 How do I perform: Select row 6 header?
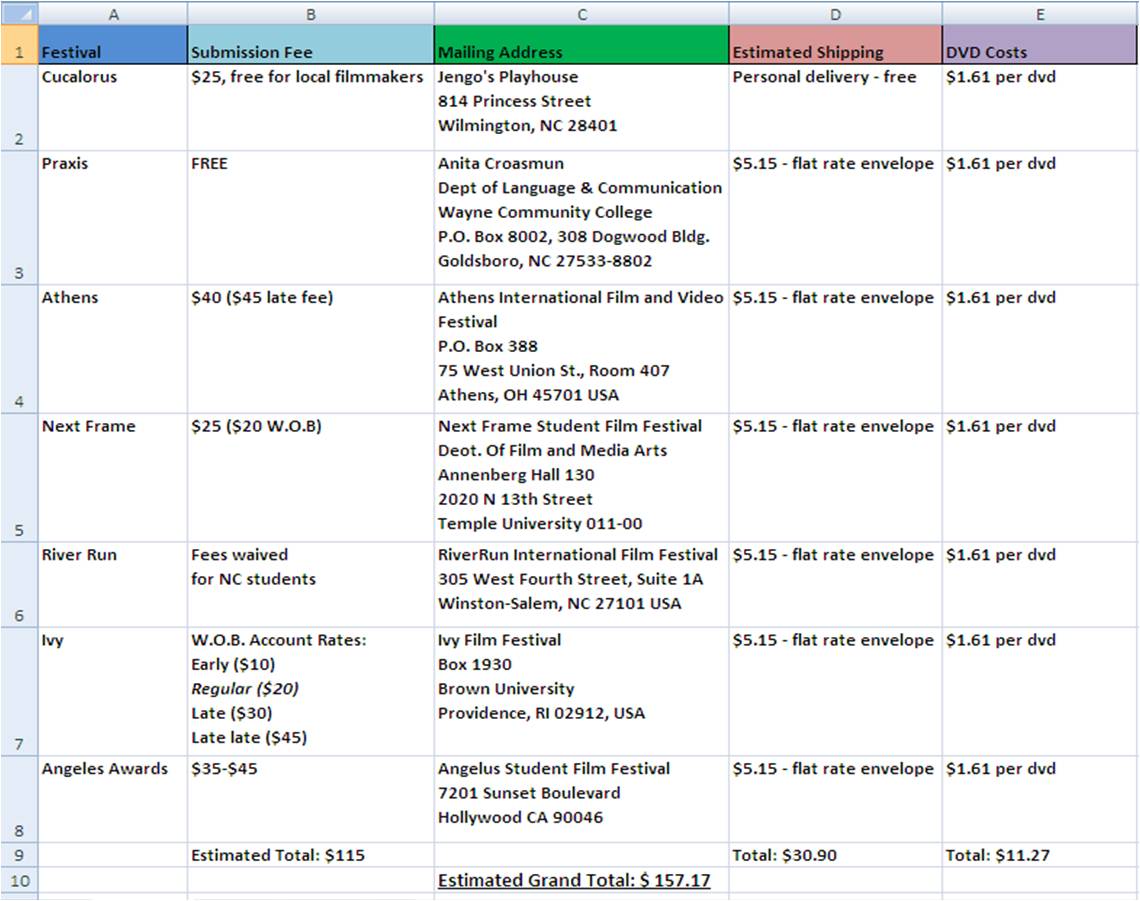(x=19, y=585)
